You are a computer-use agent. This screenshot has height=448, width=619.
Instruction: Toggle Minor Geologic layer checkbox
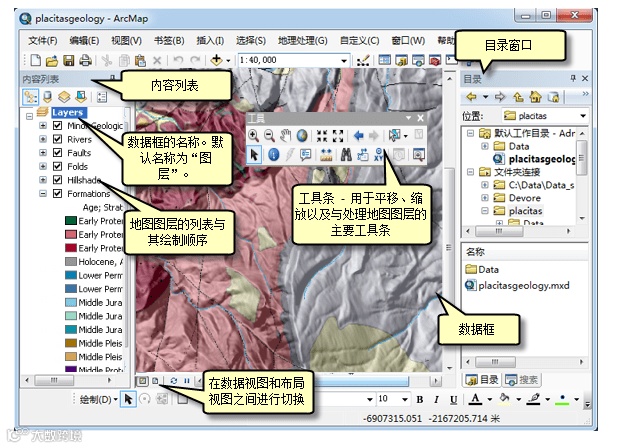(58, 126)
